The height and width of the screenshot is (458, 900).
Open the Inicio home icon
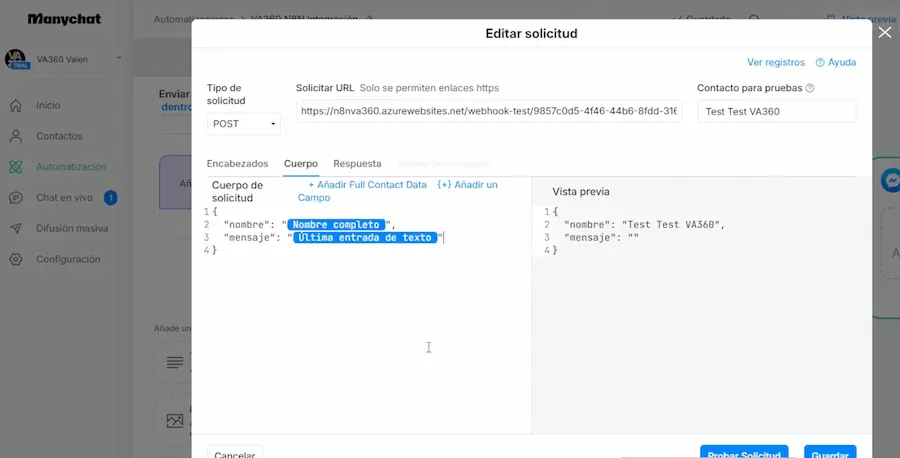tap(16, 106)
